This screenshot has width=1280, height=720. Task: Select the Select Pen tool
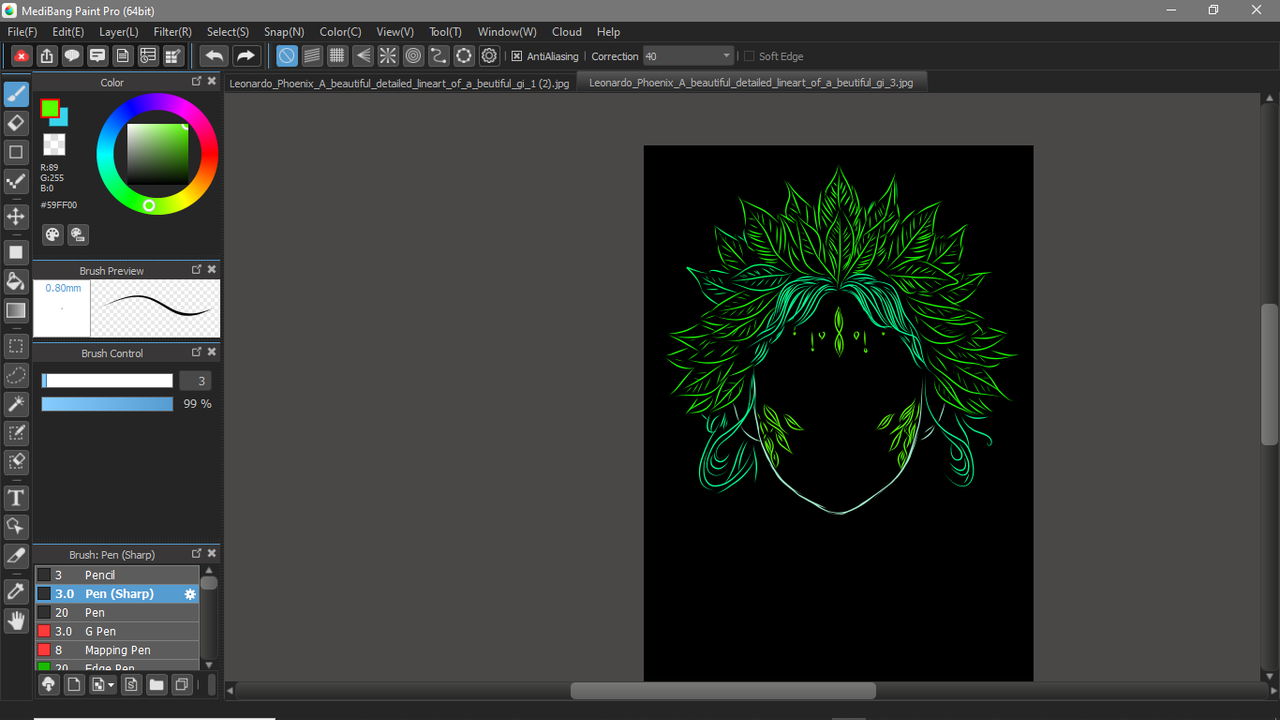point(16,433)
